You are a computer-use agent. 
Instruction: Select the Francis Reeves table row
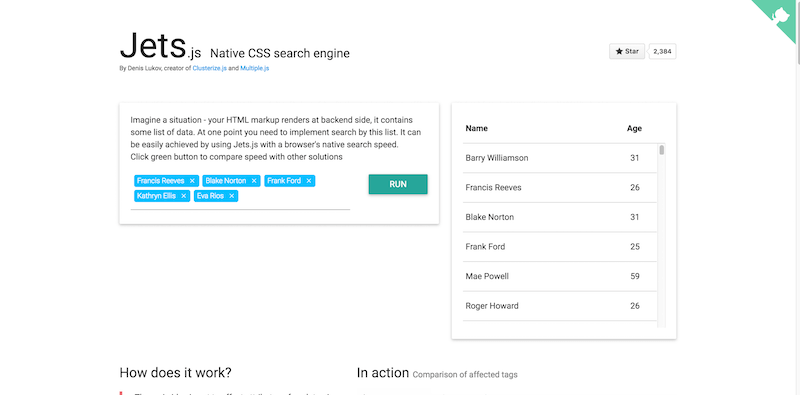coord(560,188)
